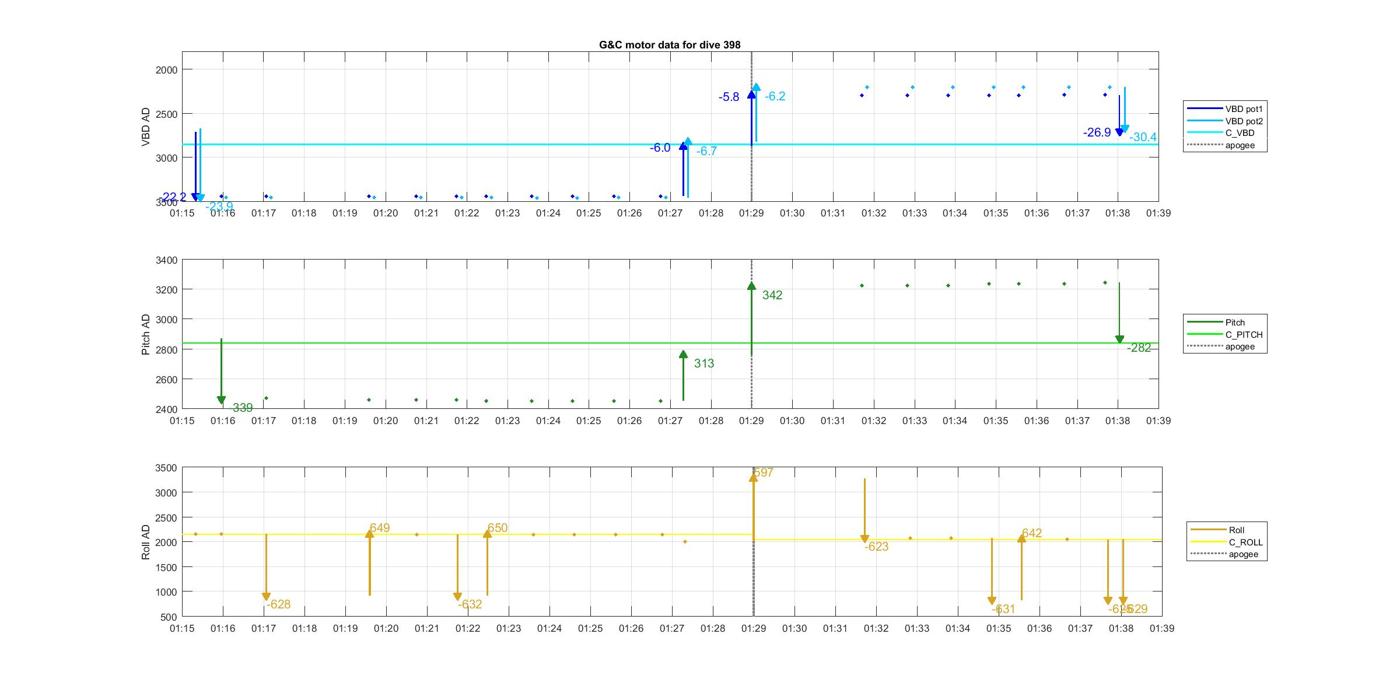This screenshot has width=1400, height=693.
Task: Click the -623 roll annotation
Action: [877, 547]
